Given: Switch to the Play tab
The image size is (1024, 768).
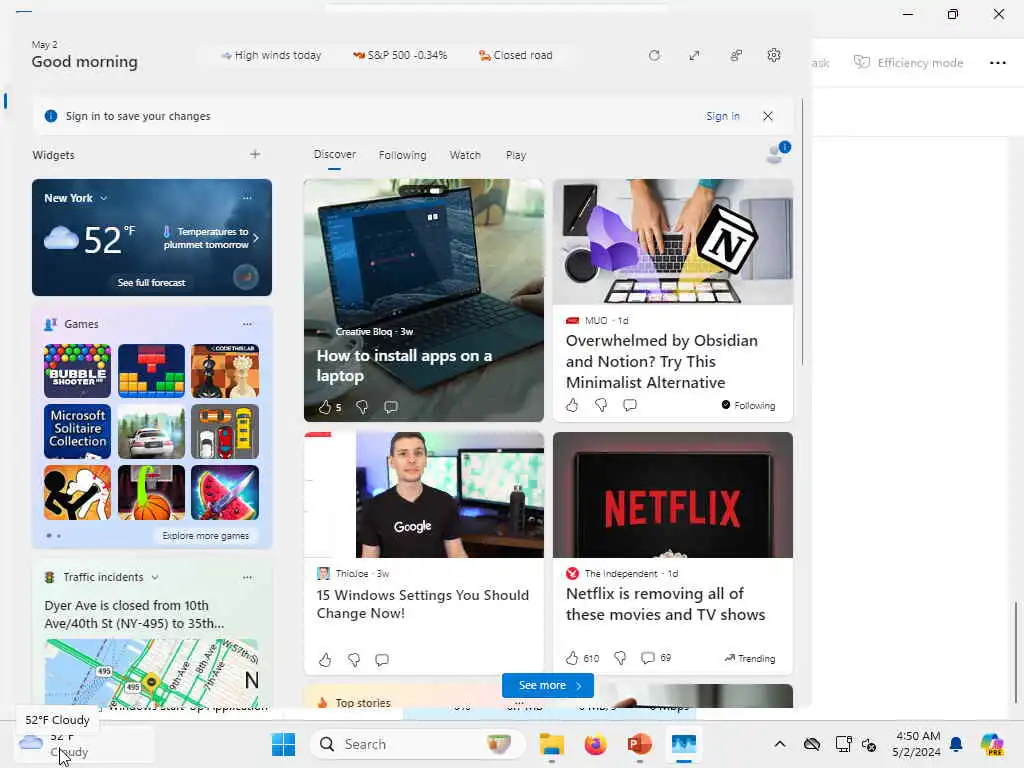Looking at the screenshot, I should (516, 155).
